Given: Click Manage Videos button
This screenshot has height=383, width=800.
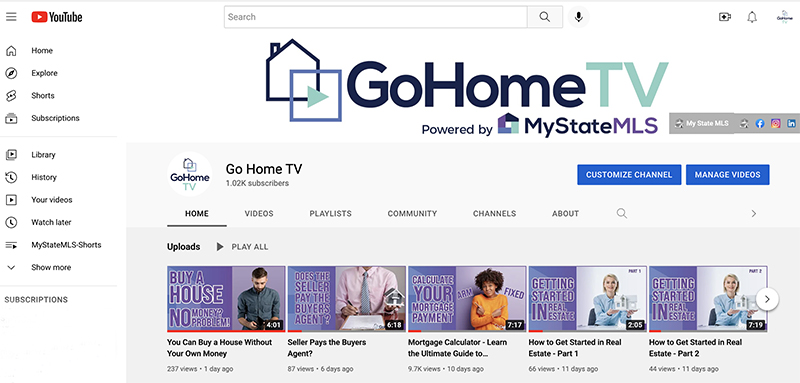Looking at the screenshot, I should [x=728, y=174].
